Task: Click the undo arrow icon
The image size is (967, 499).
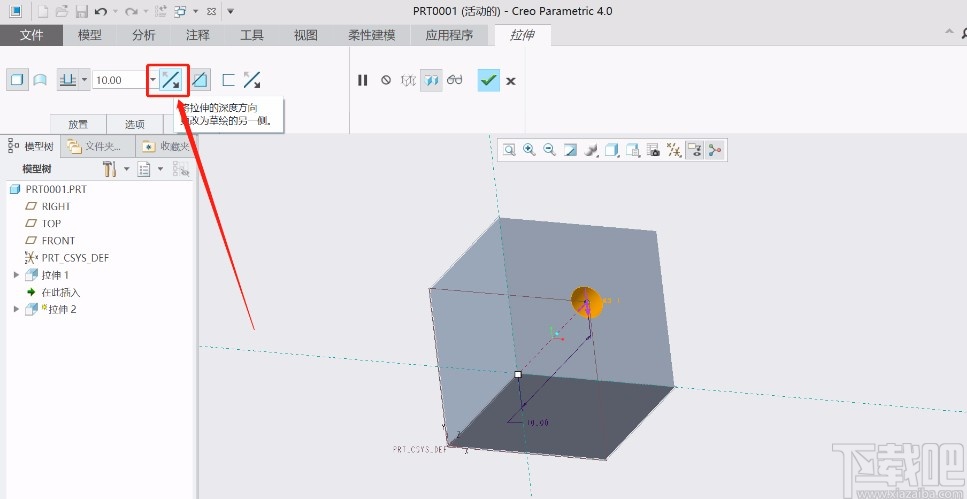Action: 101,11
